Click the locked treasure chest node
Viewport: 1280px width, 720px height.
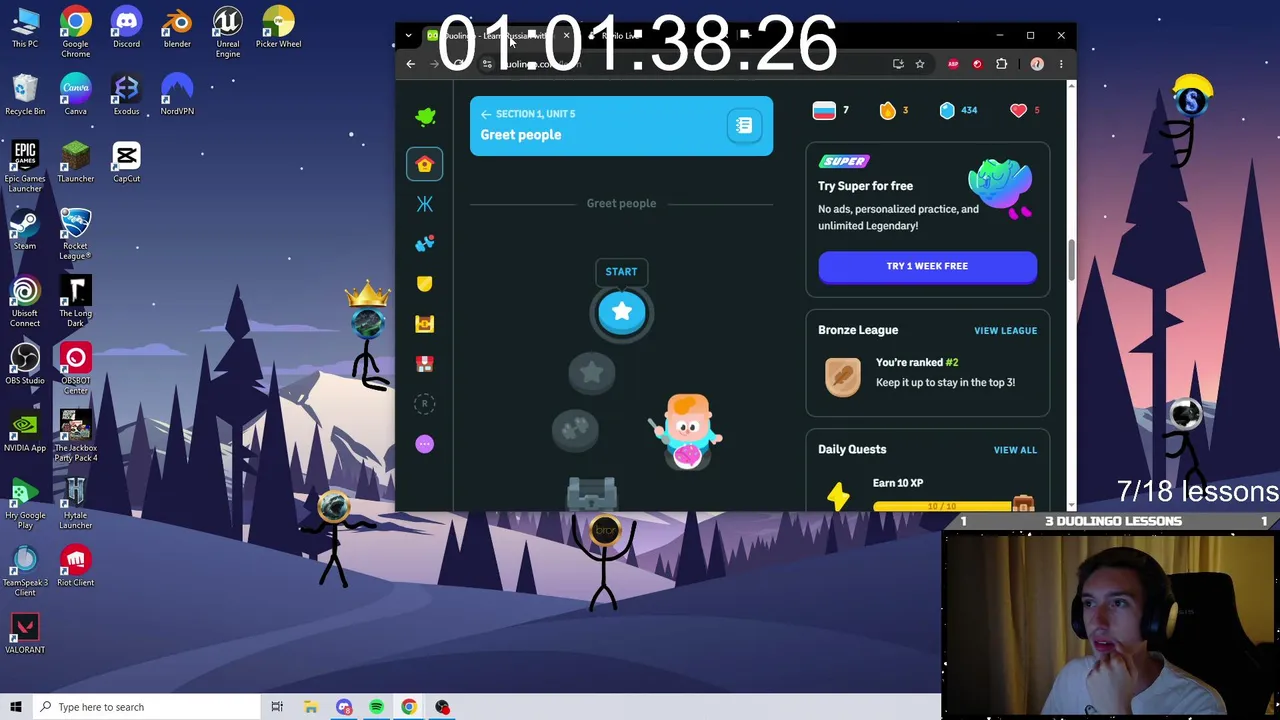(592, 493)
